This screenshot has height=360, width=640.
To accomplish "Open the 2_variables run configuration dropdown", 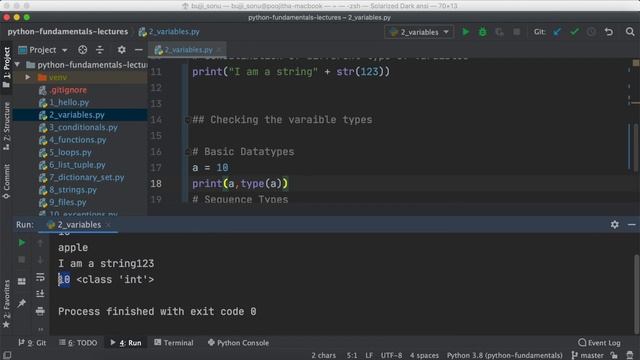I will [x=419, y=32].
